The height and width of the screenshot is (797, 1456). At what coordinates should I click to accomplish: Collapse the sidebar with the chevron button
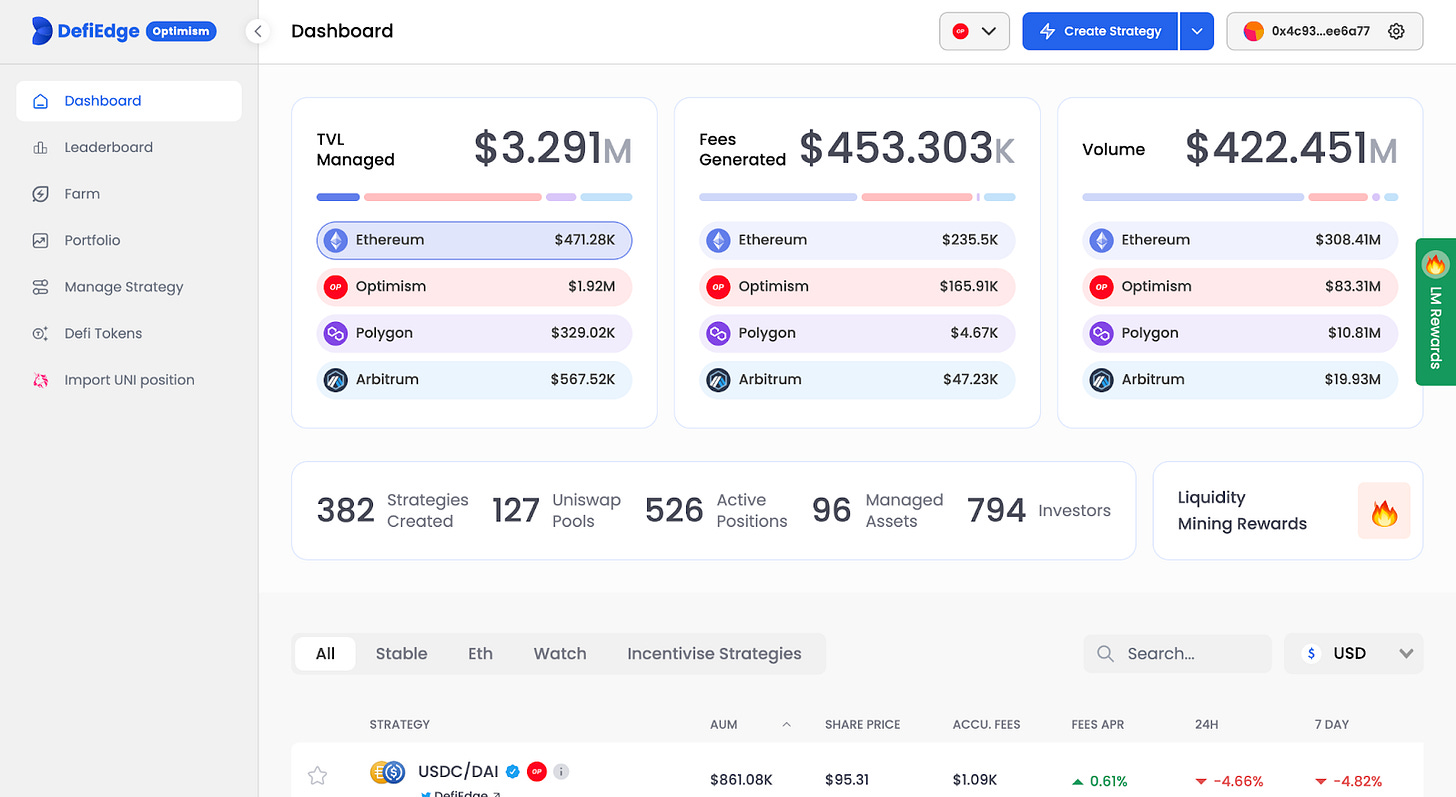pos(258,31)
